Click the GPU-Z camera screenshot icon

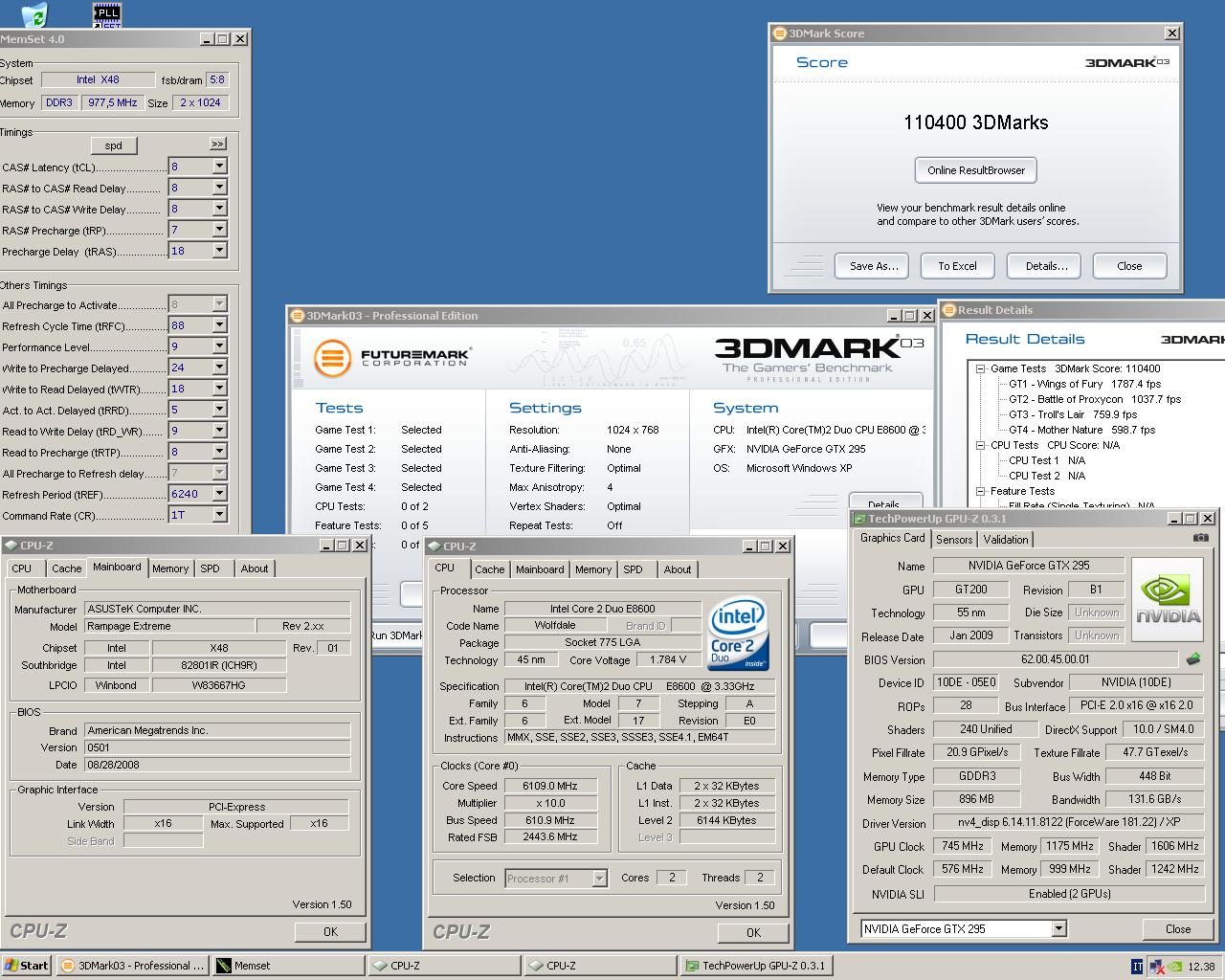(1200, 538)
